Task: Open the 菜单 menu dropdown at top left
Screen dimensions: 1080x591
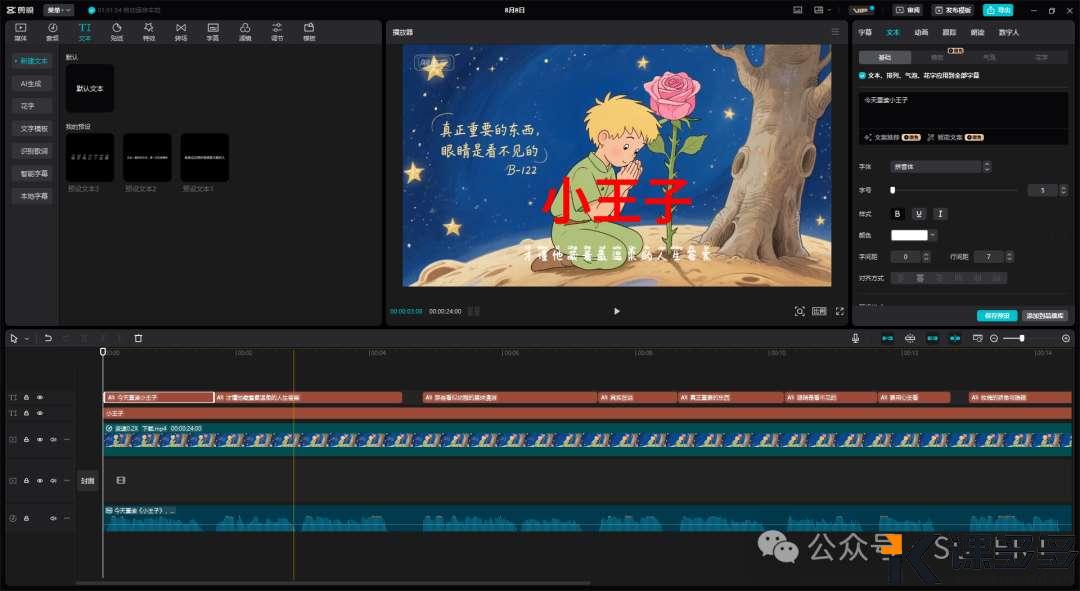Action: (59, 10)
